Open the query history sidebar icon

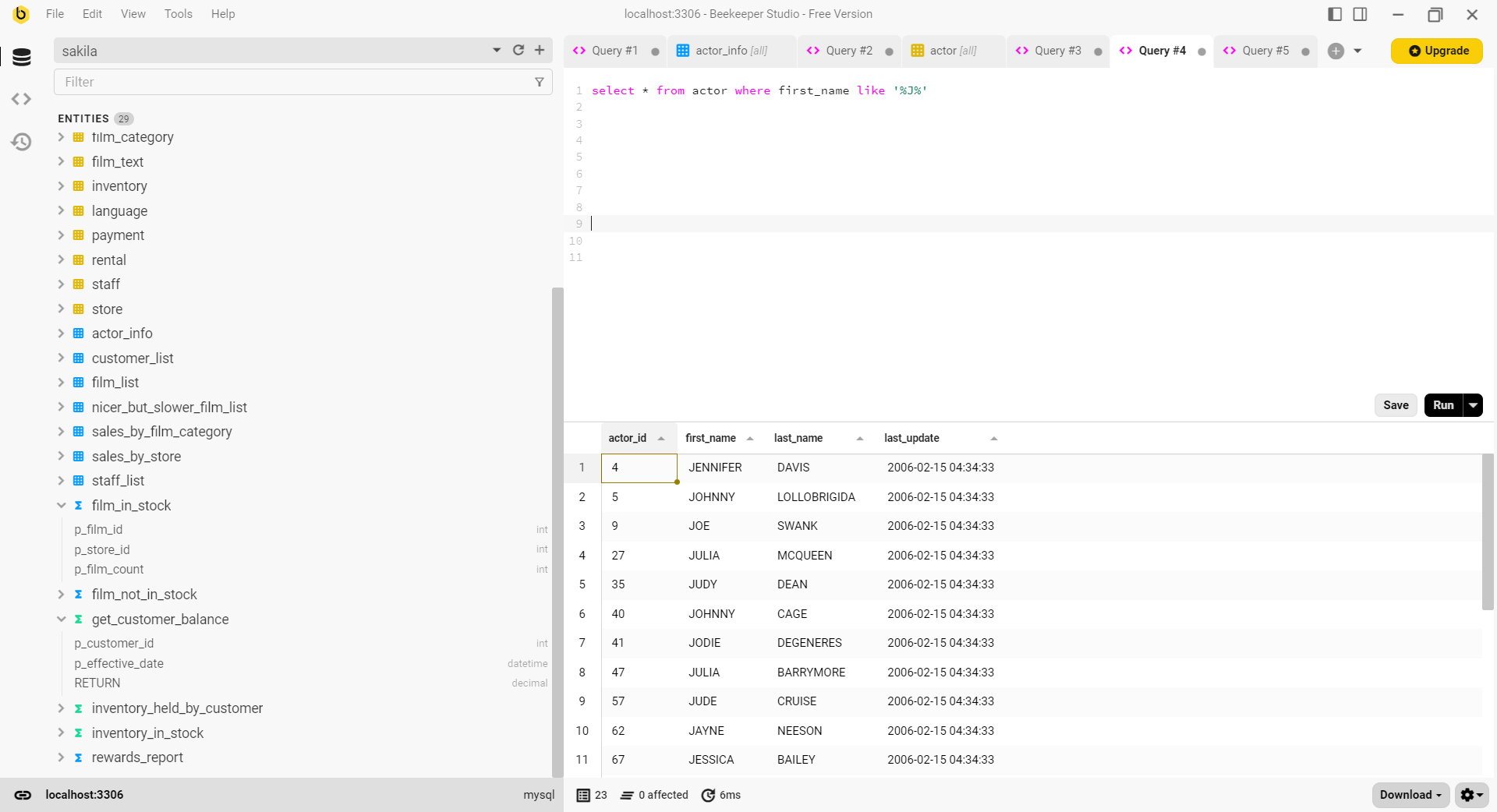[21, 141]
